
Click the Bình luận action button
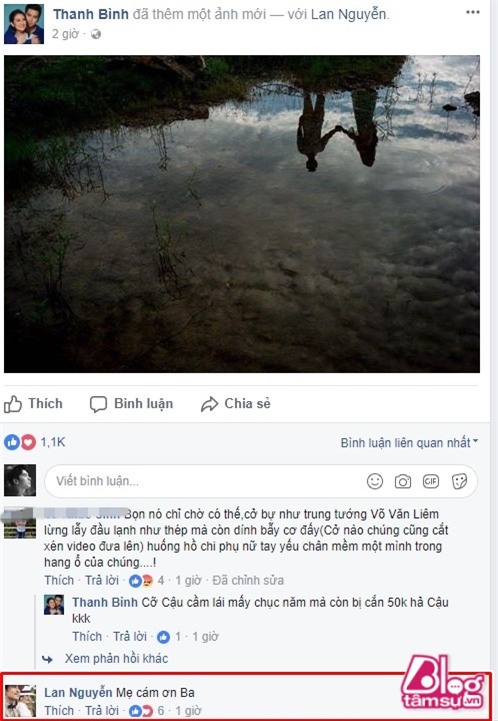pos(132,404)
